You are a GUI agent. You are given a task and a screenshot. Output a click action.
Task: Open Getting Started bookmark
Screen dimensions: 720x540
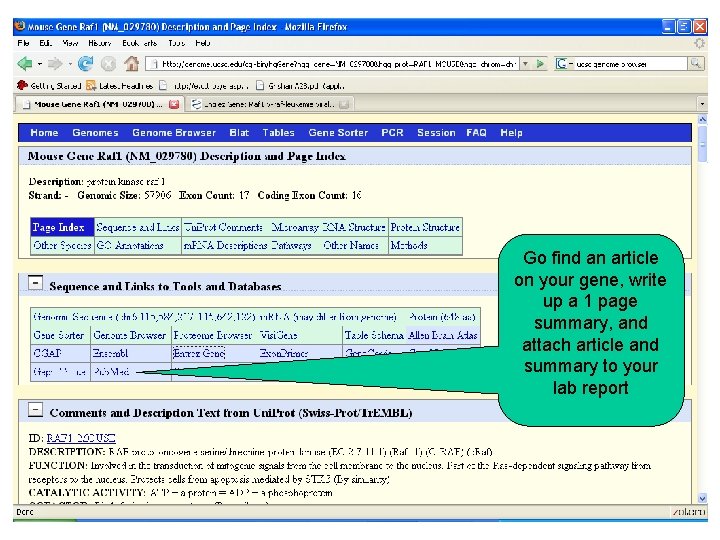tap(49, 85)
